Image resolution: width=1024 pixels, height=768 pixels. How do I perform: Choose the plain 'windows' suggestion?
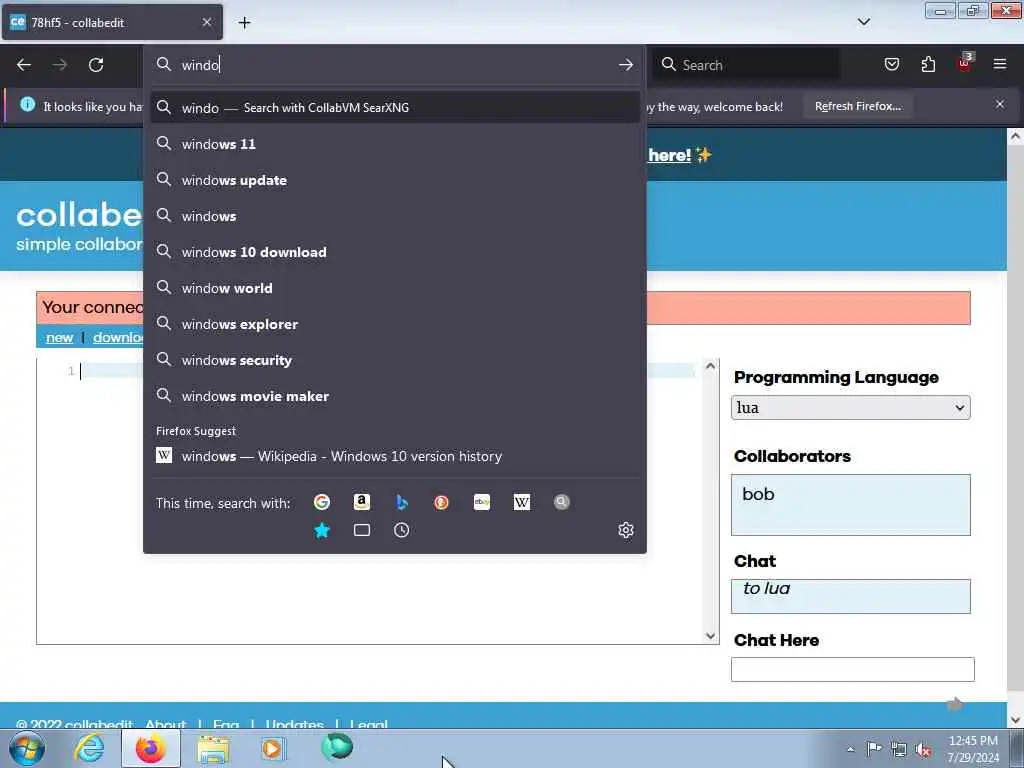pos(395,216)
